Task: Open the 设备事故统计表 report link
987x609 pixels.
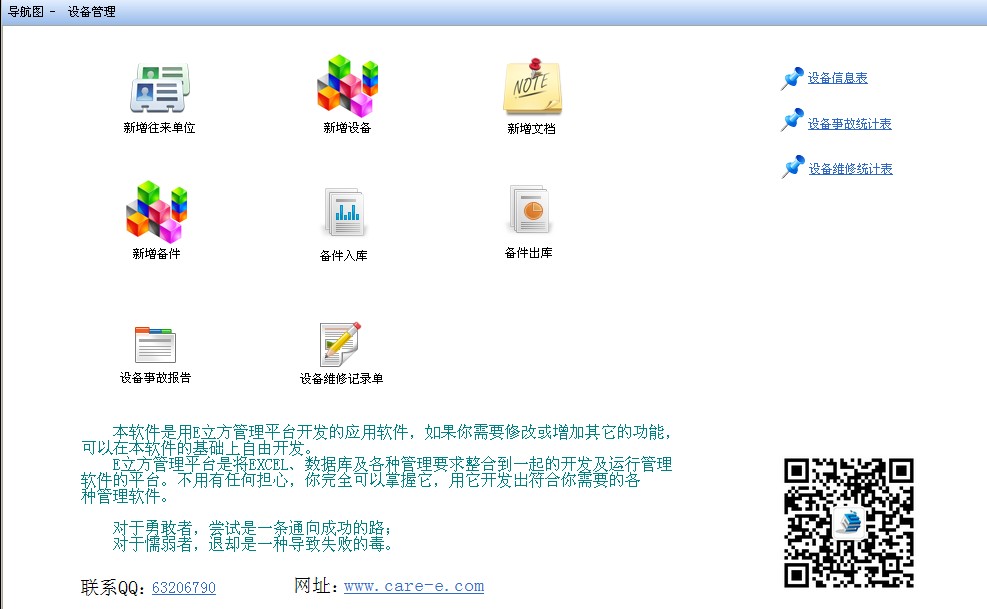Action: pyautogui.click(x=849, y=124)
